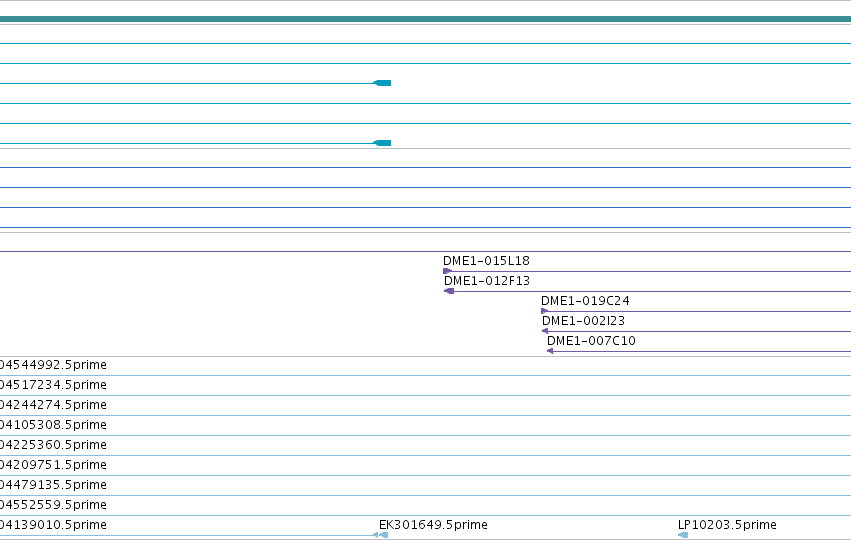Image resolution: width=851 pixels, height=540 pixels.
Task: Click the LP10203.5prime light-blue glyph
Action: pyautogui.click(x=683, y=535)
